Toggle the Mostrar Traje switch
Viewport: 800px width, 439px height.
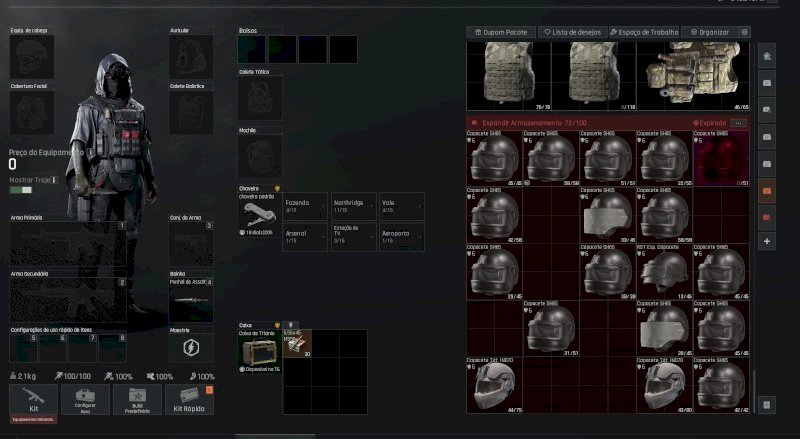tap(21, 190)
